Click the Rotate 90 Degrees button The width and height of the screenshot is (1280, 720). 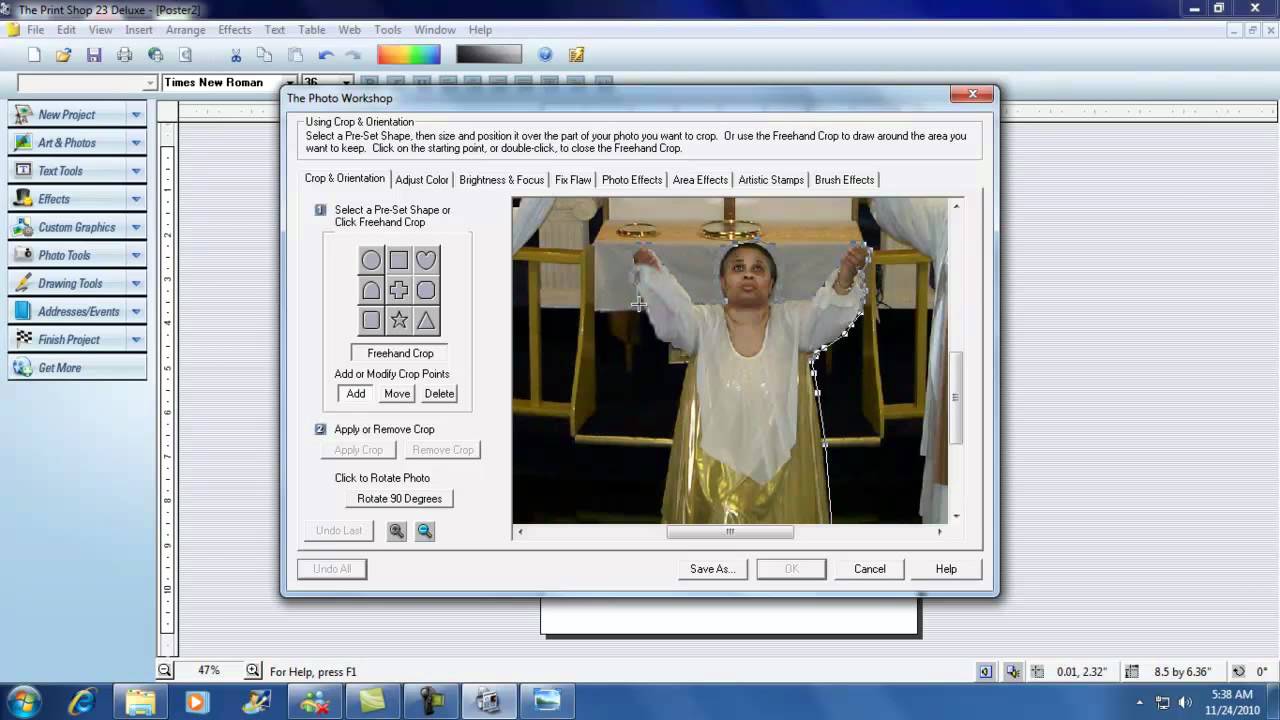pos(399,498)
